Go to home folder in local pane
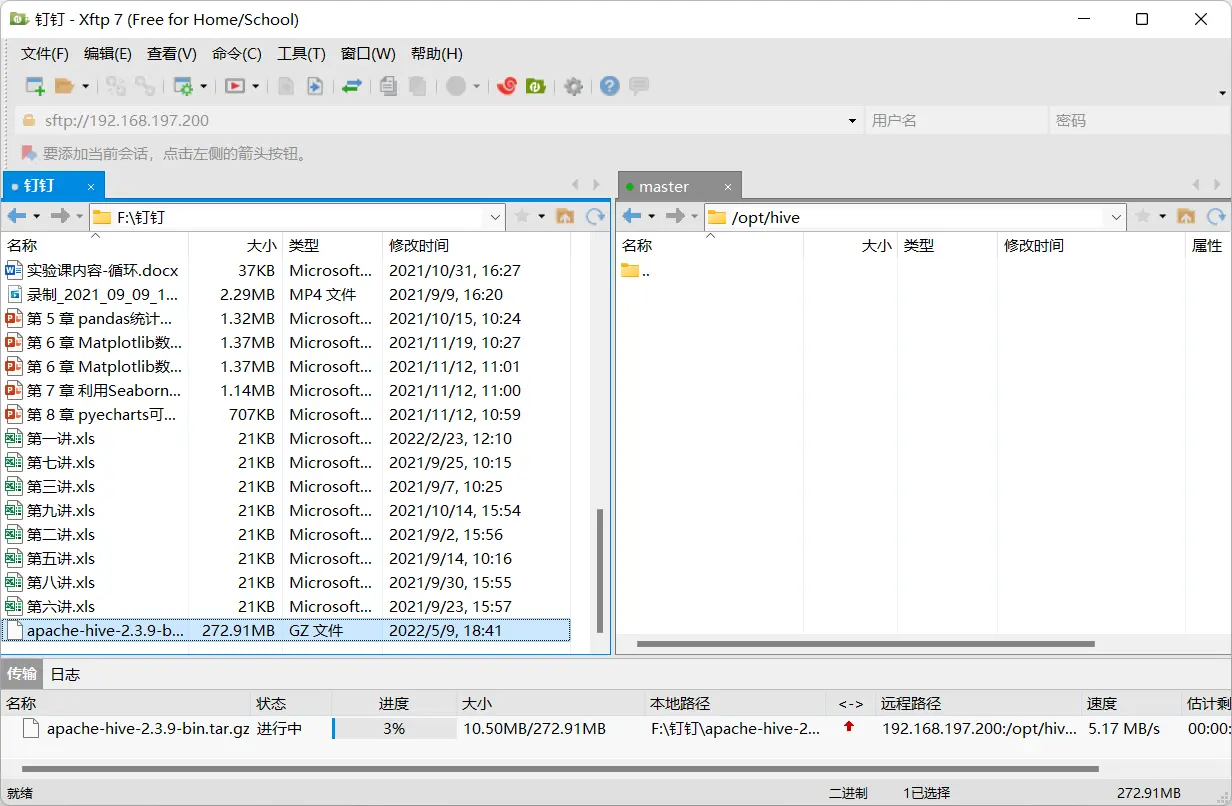The height and width of the screenshot is (806, 1232). (x=565, y=216)
